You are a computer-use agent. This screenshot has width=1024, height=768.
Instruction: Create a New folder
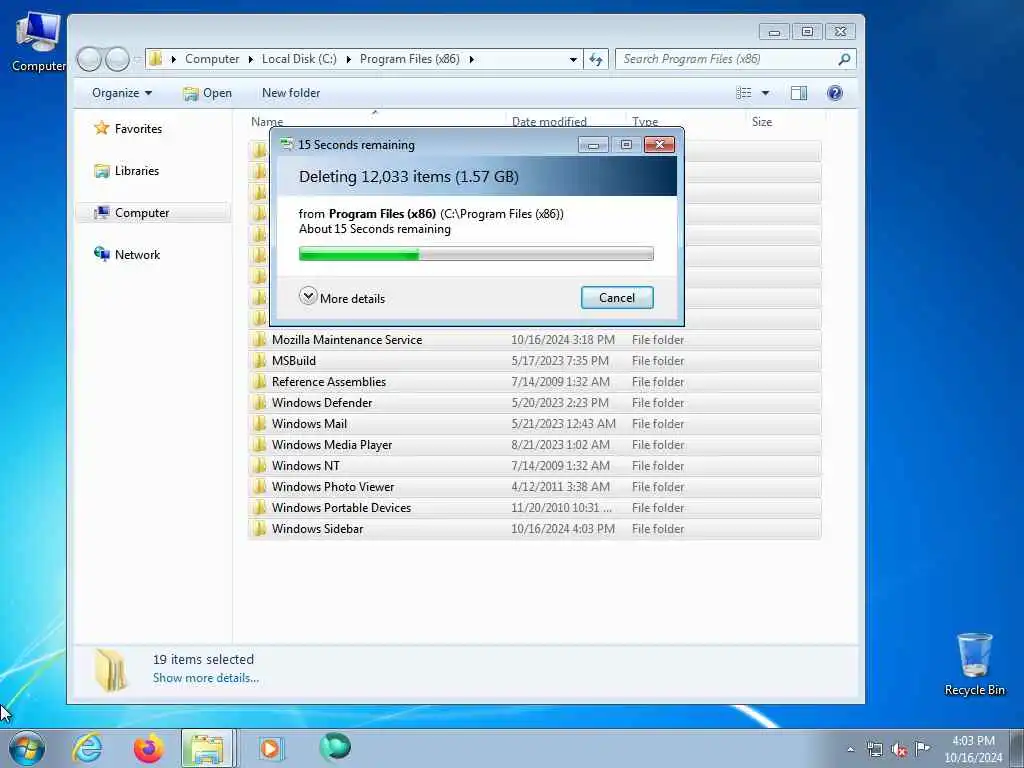pos(291,93)
